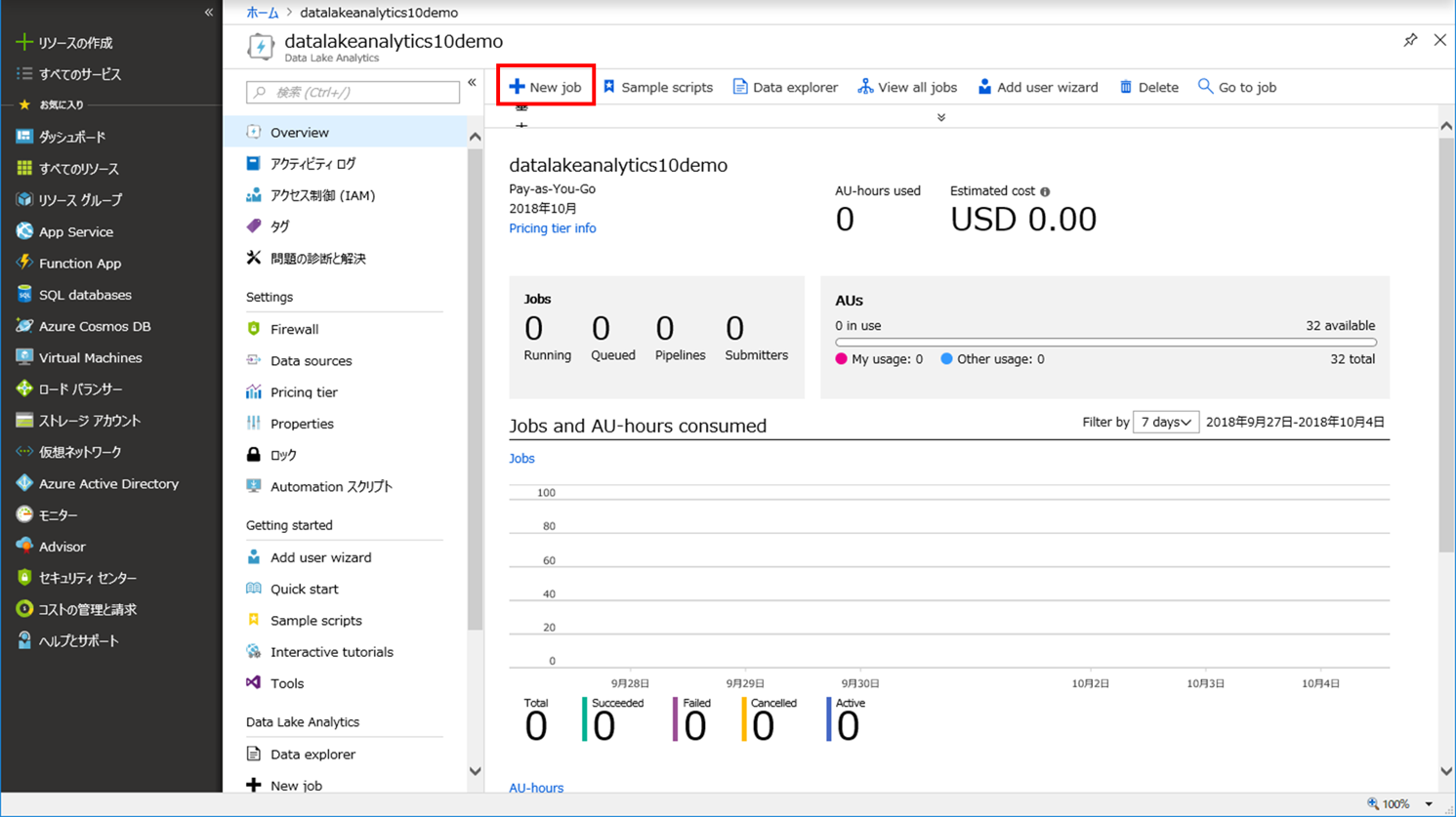Viewport: 1456px width, 817px height.
Task: Click the Delete trash icon
Action: [x=1126, y=87]
